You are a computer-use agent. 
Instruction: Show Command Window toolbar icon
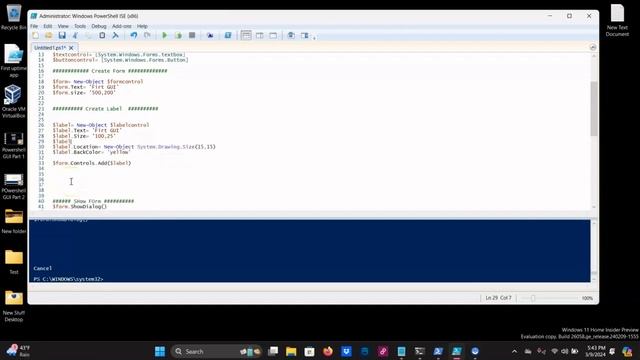[x=291, y=36]
